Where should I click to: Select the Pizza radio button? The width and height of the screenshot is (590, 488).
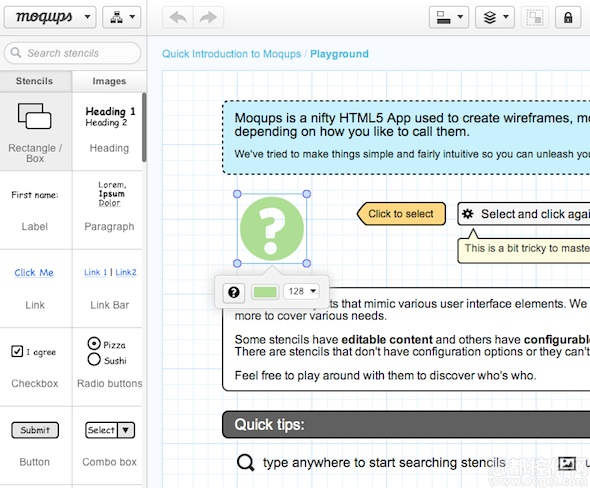click(94, 344)
